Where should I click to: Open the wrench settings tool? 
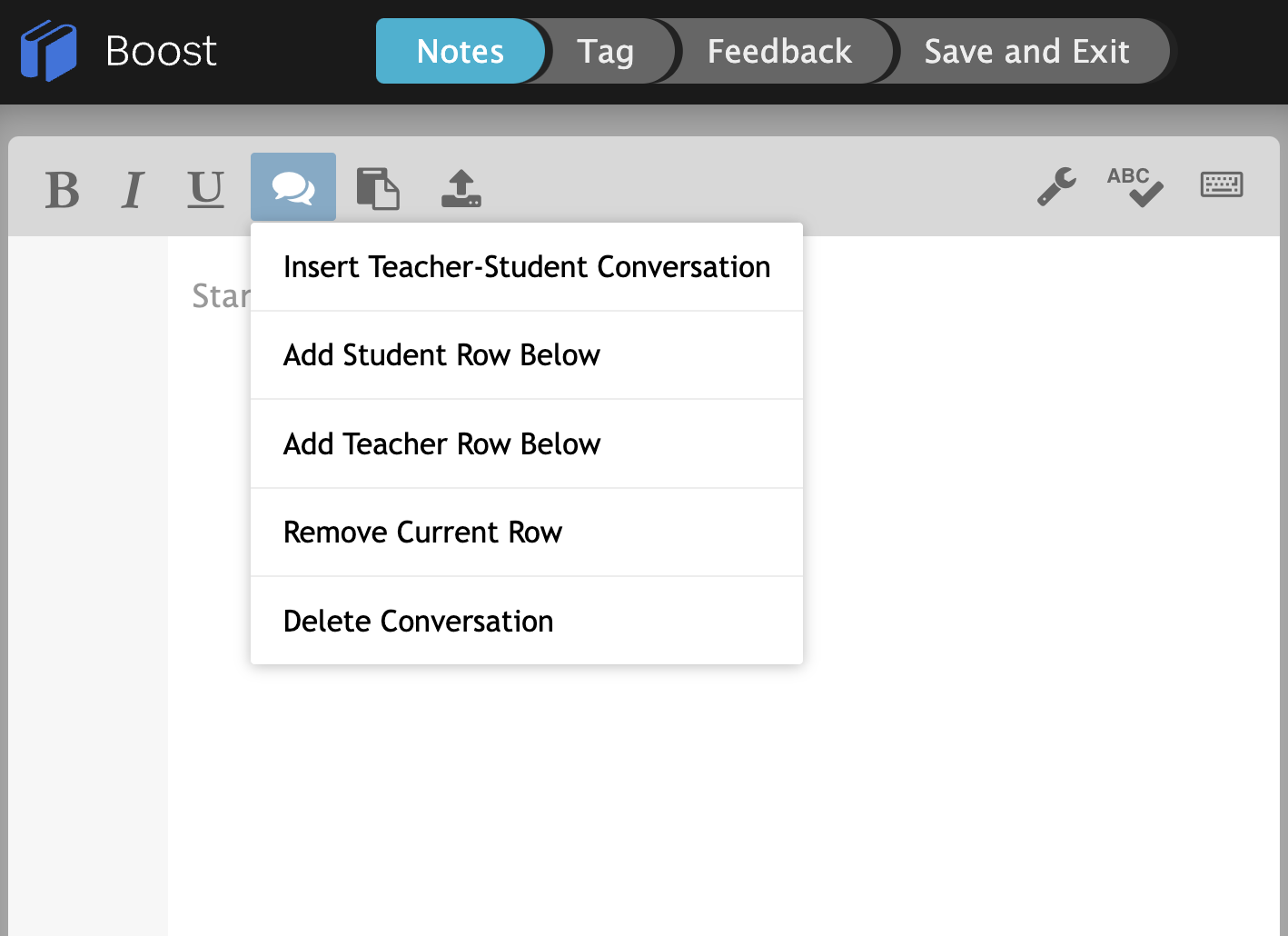[1057, 186]
